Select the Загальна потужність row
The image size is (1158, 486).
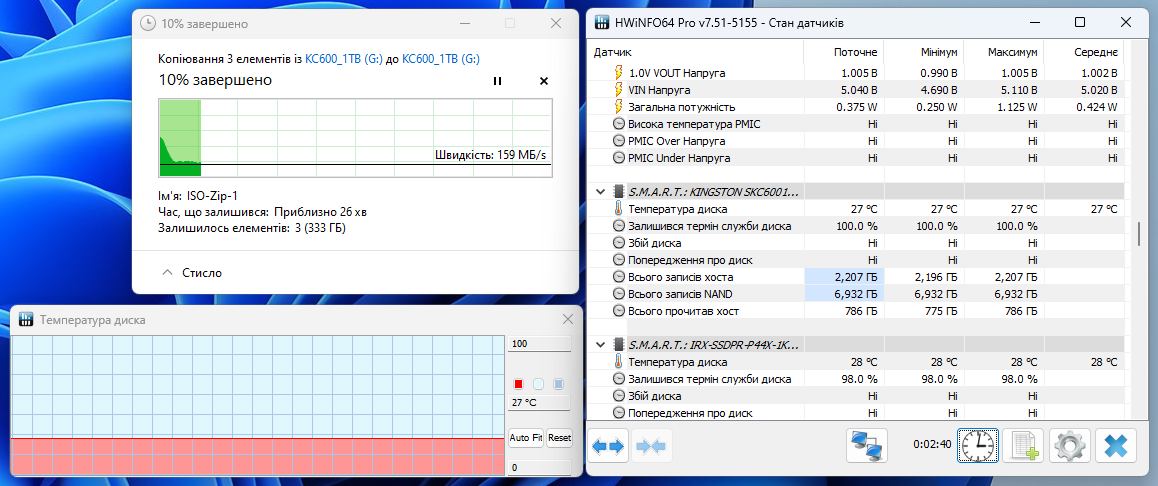pos(858,107)
